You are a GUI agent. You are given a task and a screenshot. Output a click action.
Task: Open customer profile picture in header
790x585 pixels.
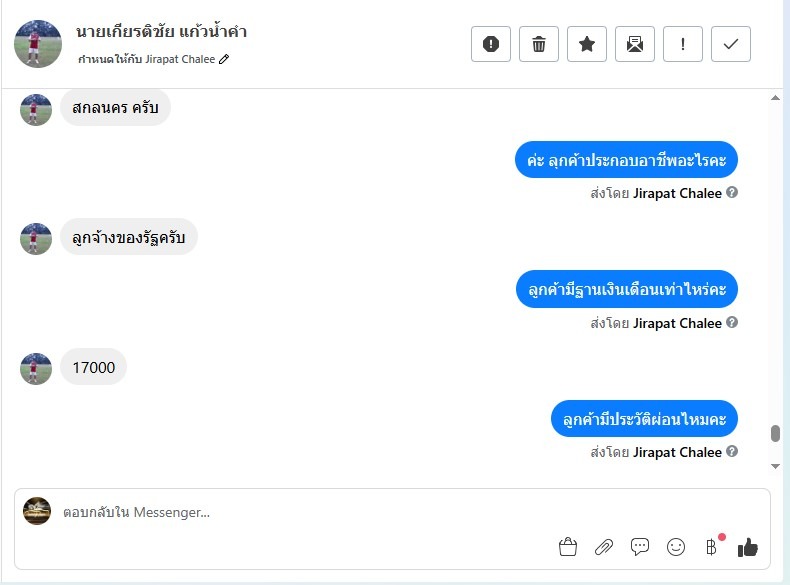point(38,44)
